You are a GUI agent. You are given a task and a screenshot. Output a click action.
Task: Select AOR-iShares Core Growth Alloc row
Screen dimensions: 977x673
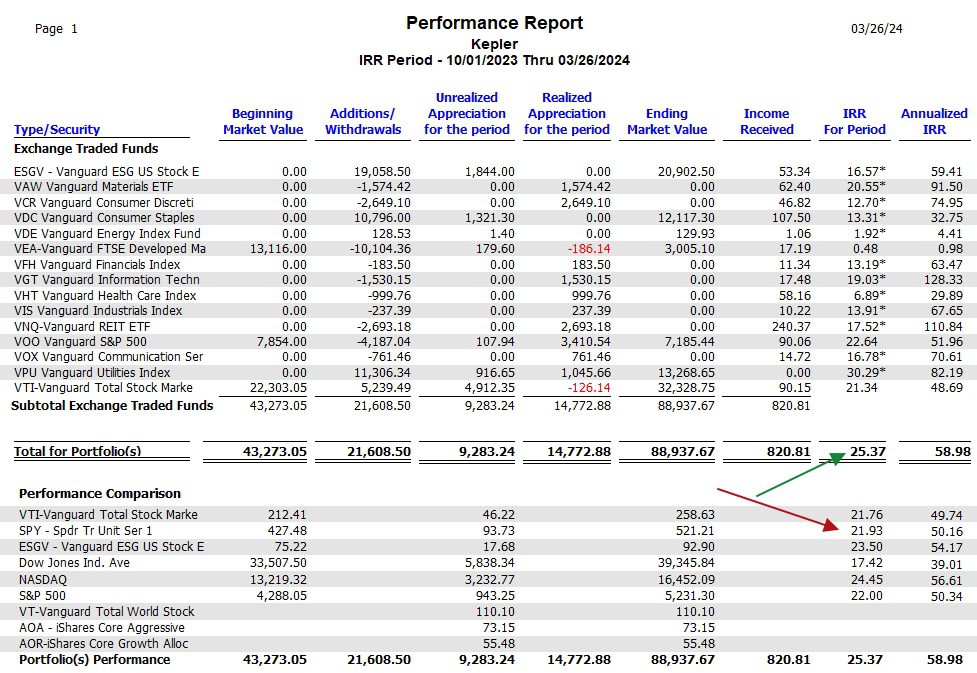pyautogui.click(x=488, y=644)
